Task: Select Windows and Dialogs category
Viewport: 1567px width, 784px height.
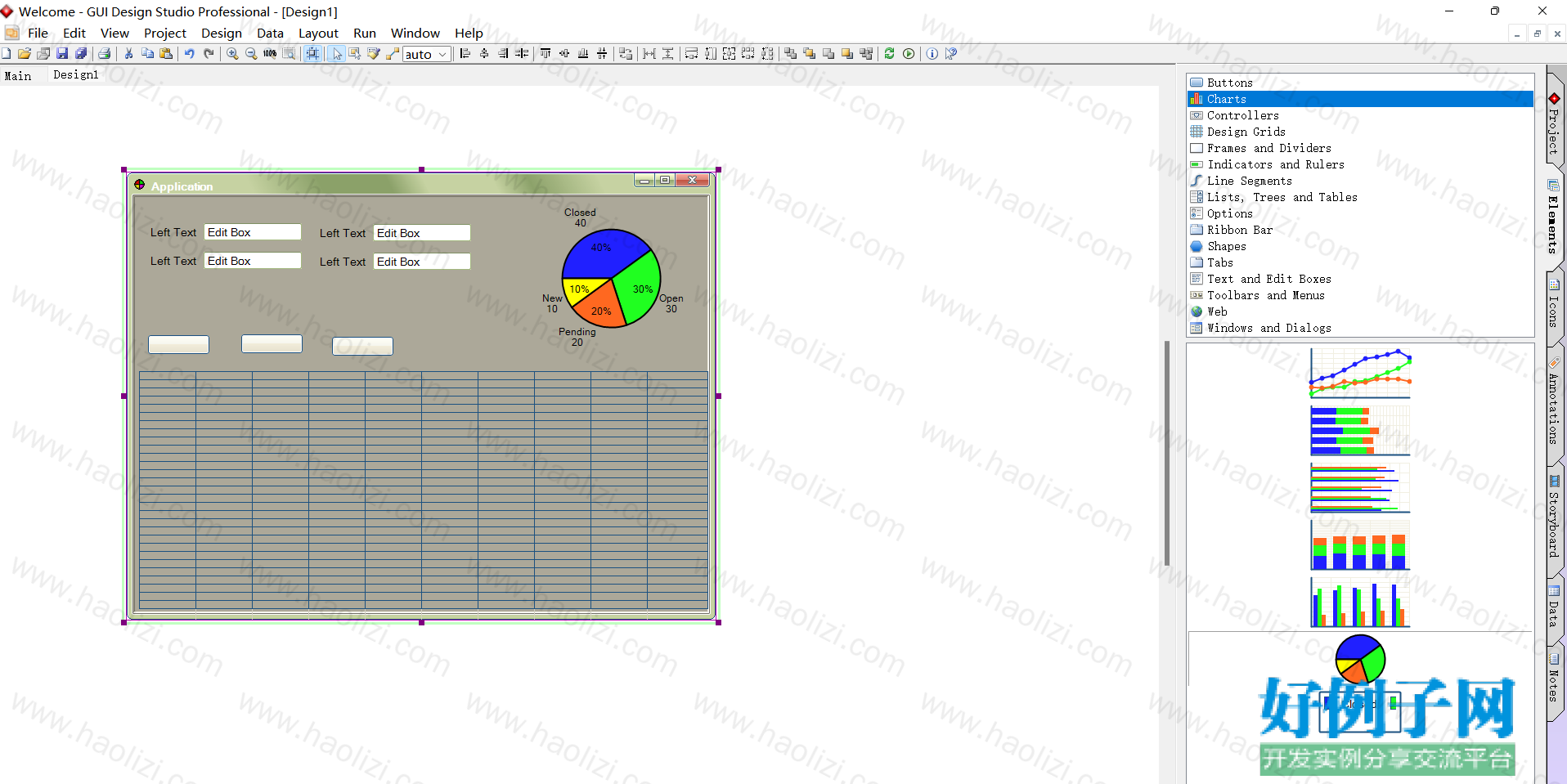Action: pos(1360,328)
